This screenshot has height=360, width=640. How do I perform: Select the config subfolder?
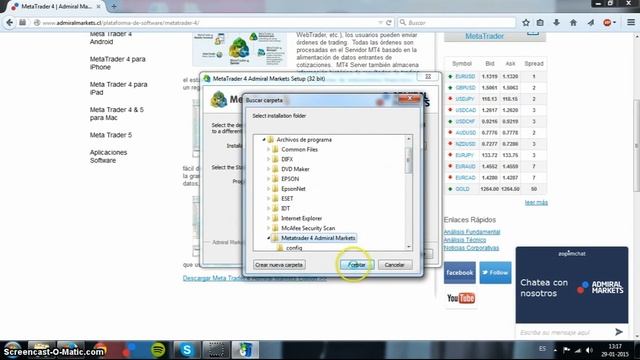point(294,248)
